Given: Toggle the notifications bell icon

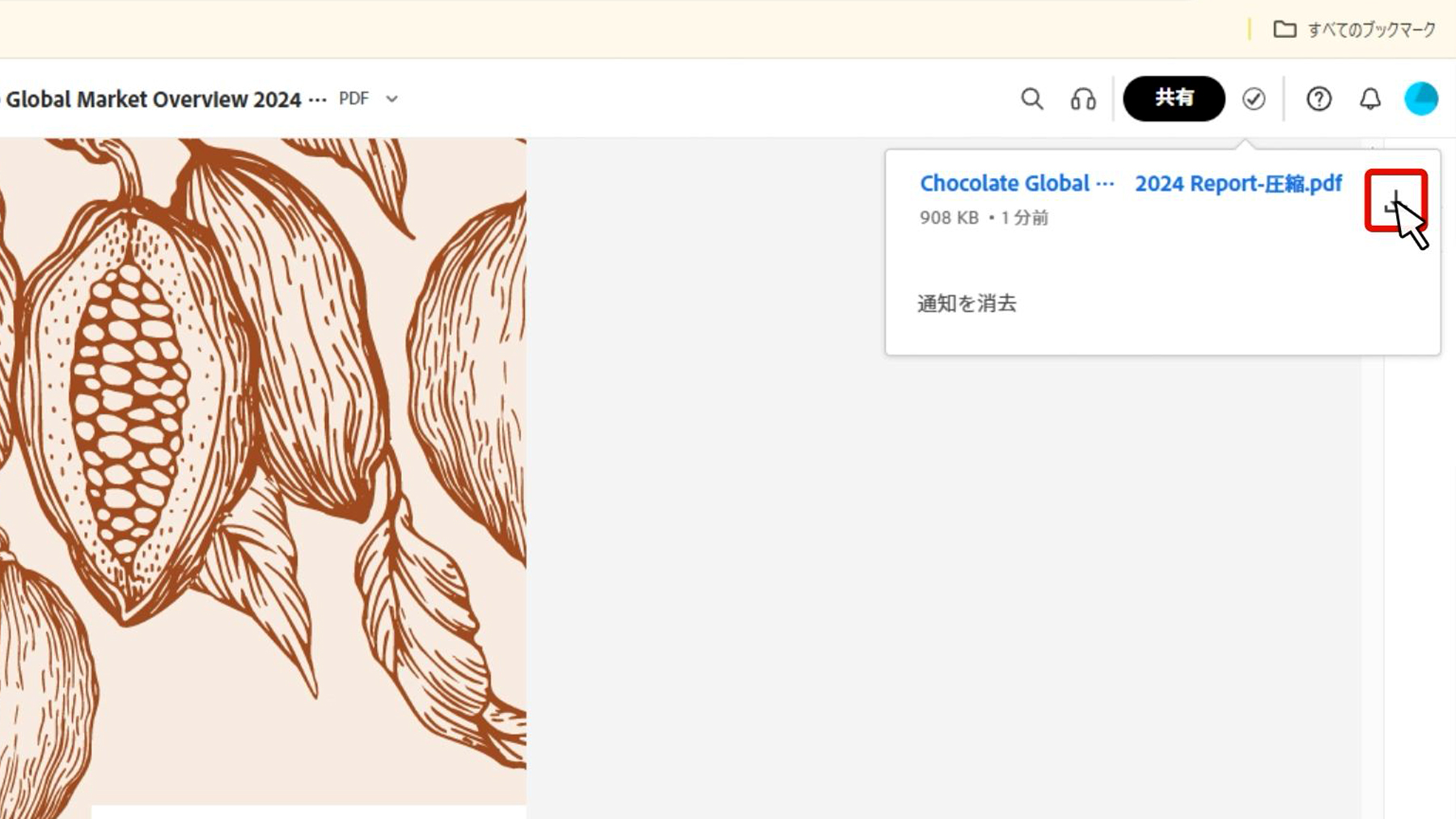Looking at the screenshot, I should coord(1369,99).
